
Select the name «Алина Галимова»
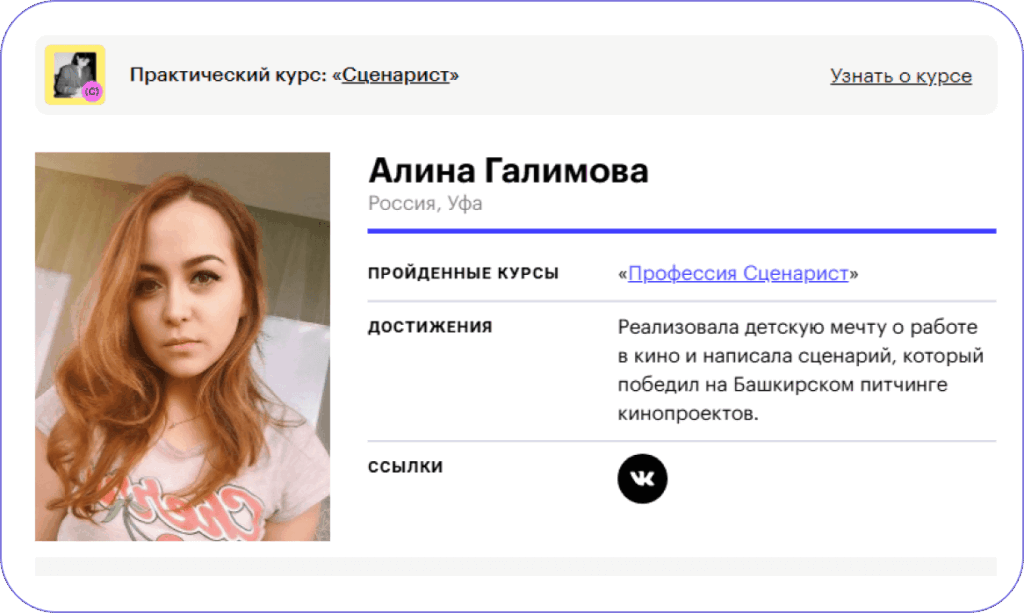click(510, 170)
